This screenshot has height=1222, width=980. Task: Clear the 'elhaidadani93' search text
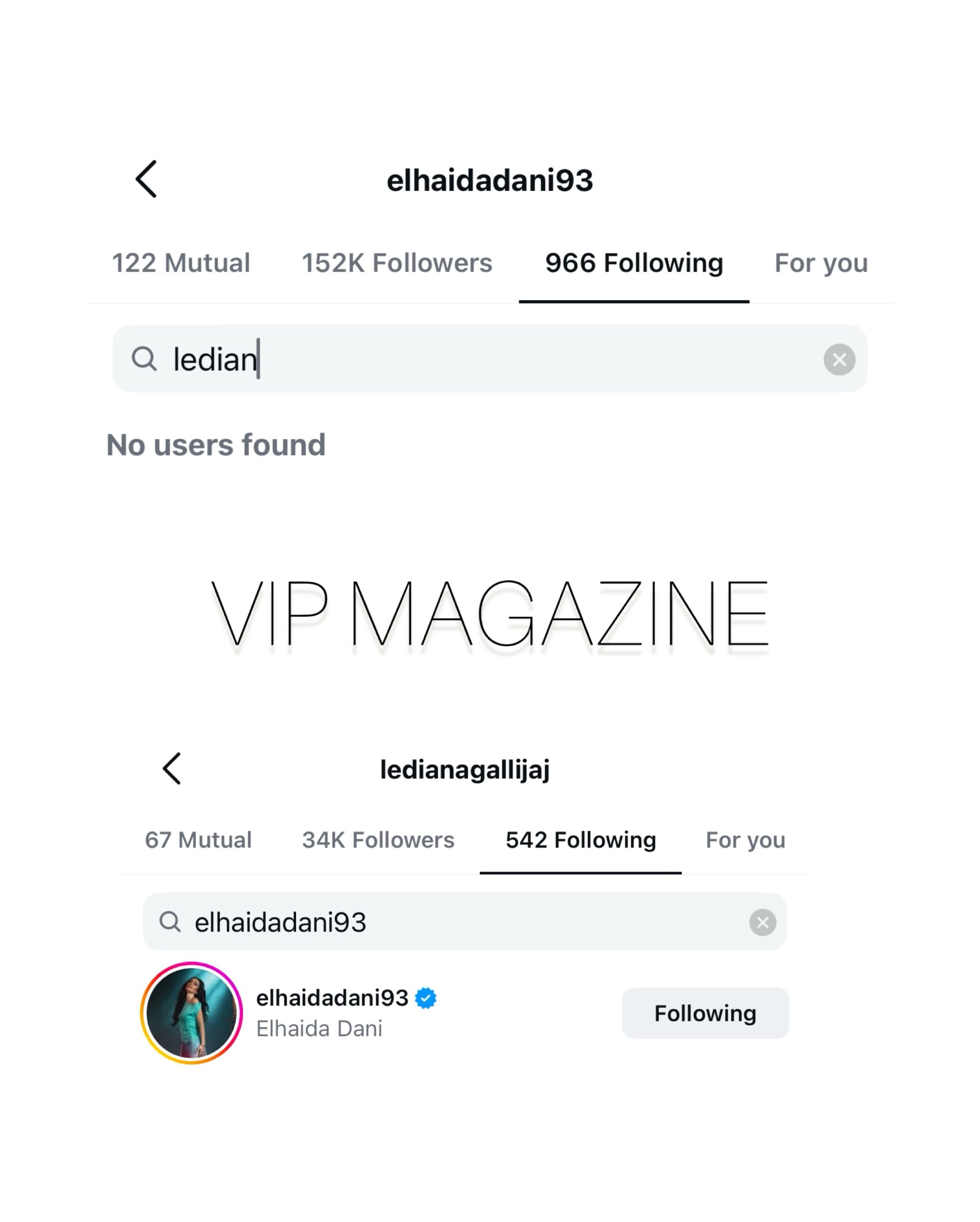tap(762, 922)
